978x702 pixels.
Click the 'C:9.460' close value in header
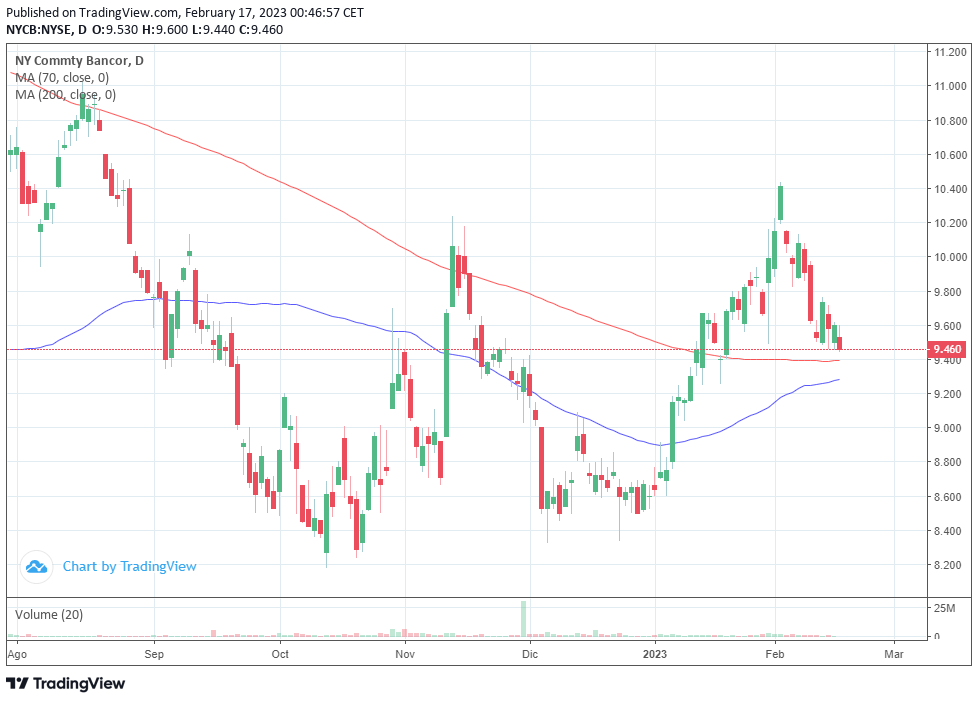(259, 29)
